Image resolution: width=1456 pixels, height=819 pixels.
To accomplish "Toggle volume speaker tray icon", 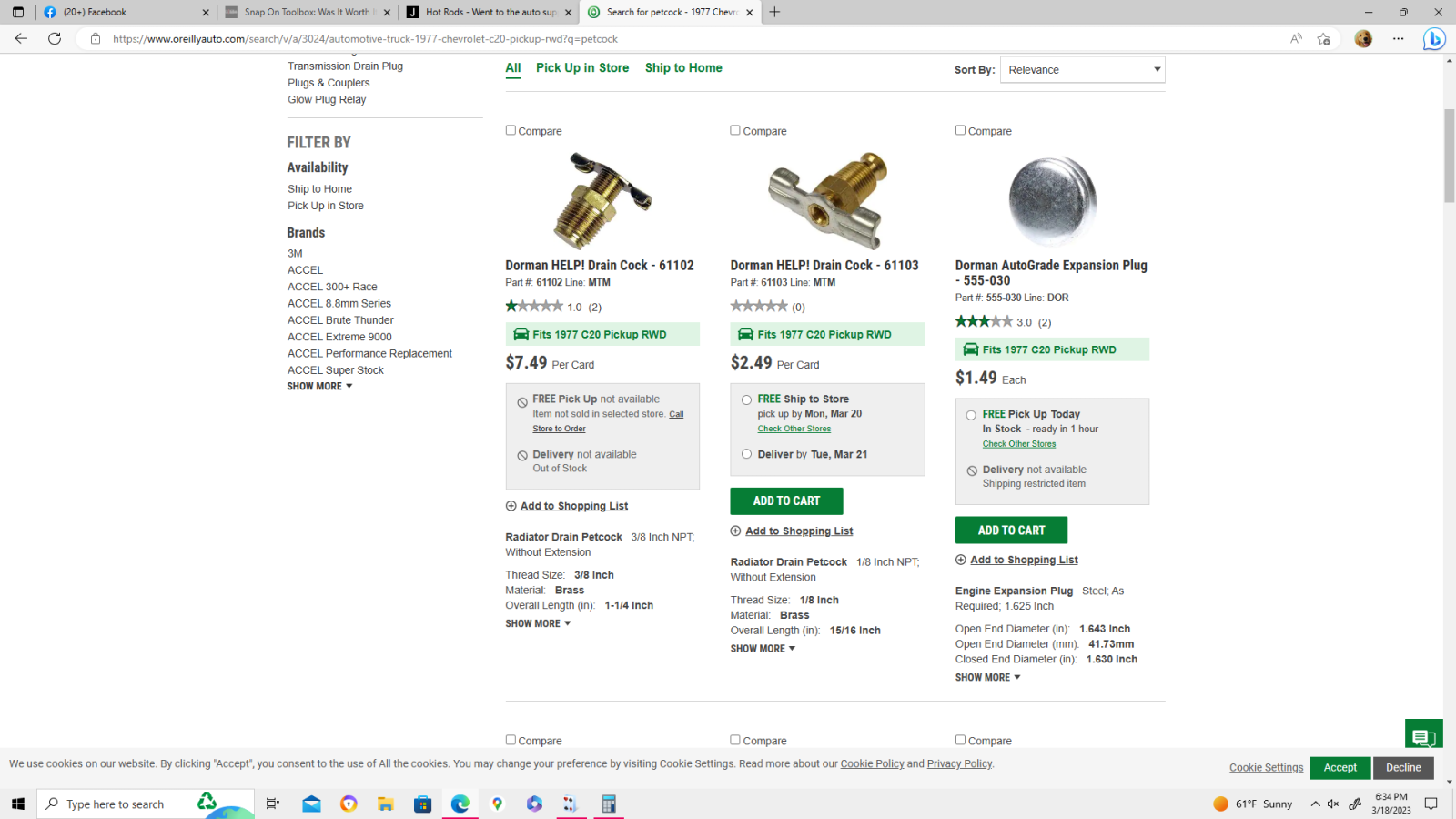I will 1333,804.
